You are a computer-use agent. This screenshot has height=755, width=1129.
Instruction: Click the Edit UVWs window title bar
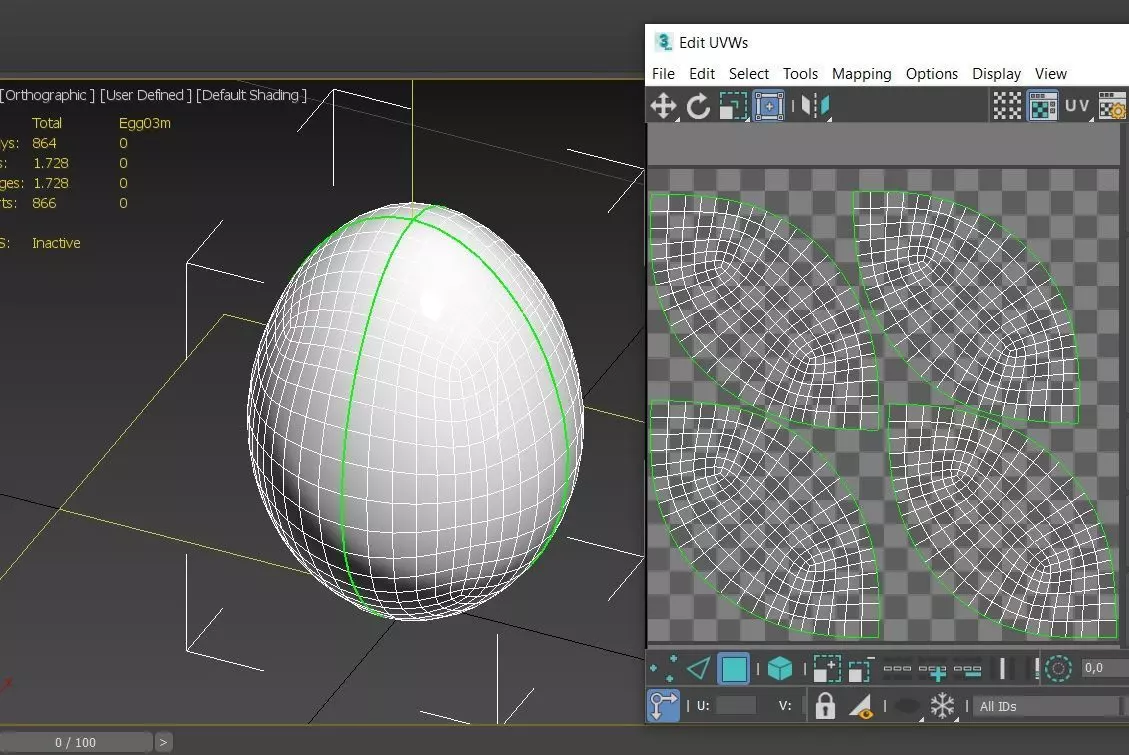point(887,42)
